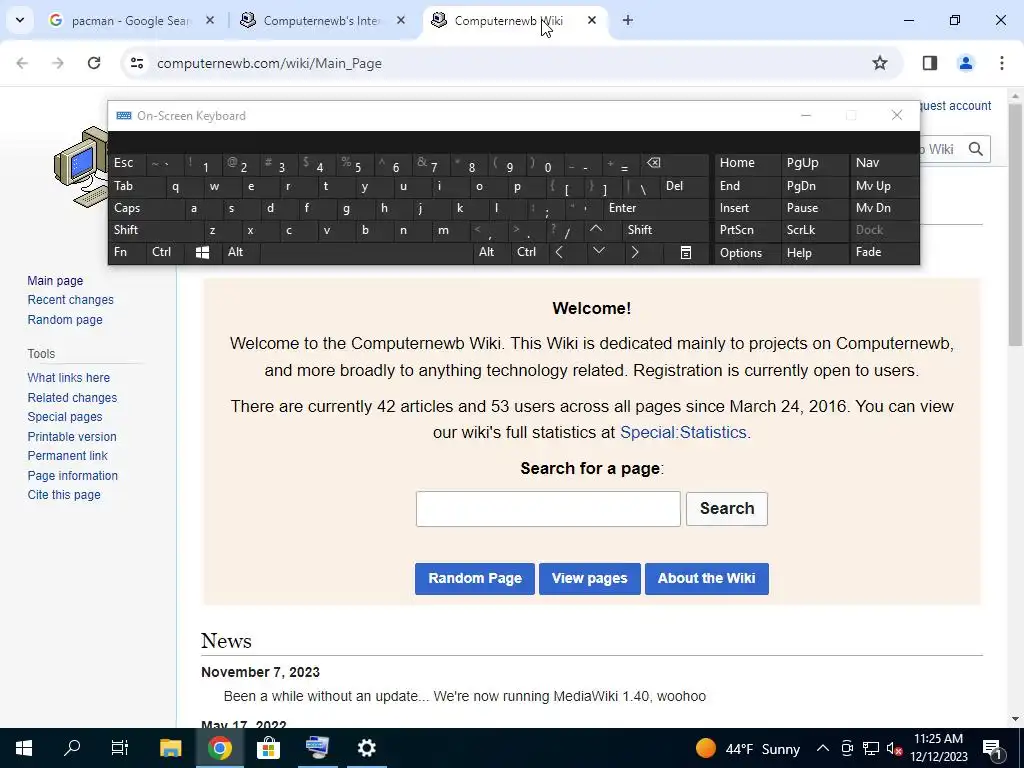Click the View pages button
Viewport: 1024px width, 768px height.
590,579
